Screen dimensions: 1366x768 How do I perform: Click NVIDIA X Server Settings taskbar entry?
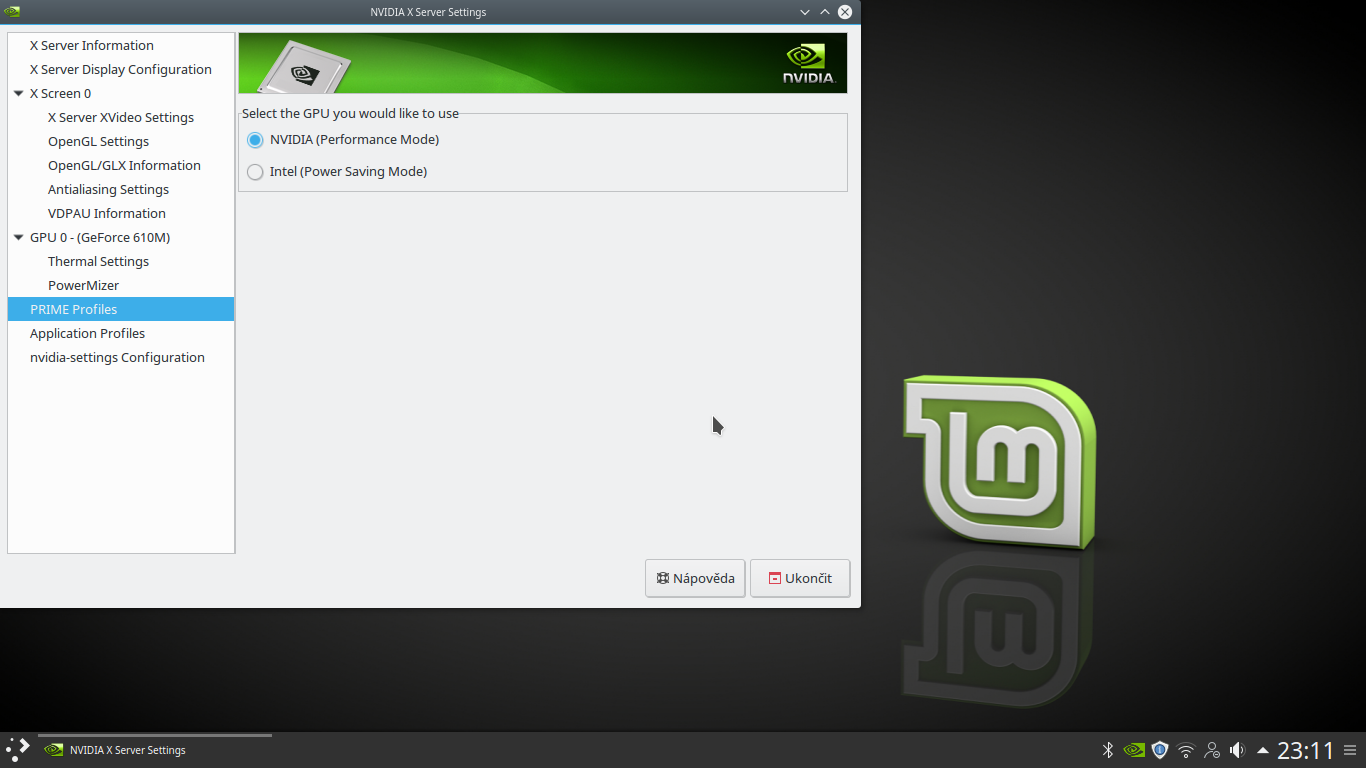click(155, 750)
